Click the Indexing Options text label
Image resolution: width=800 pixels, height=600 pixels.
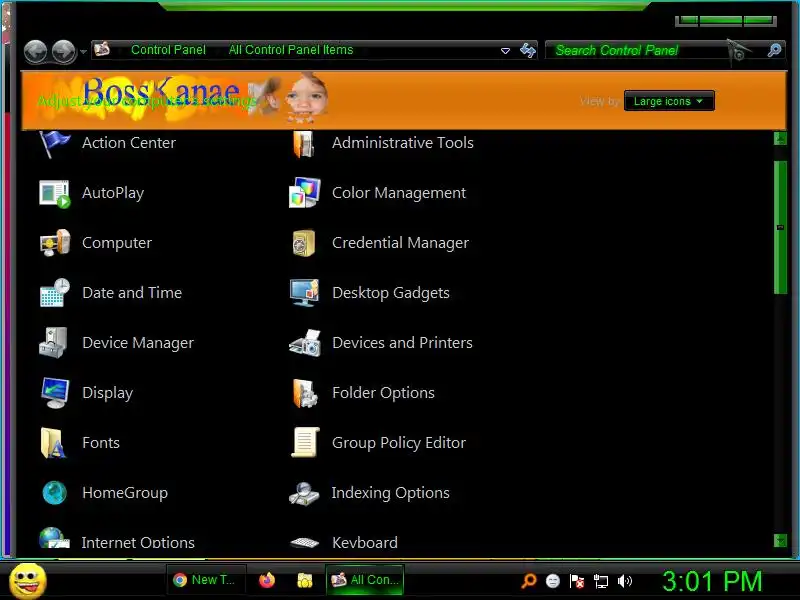point(391,493)
